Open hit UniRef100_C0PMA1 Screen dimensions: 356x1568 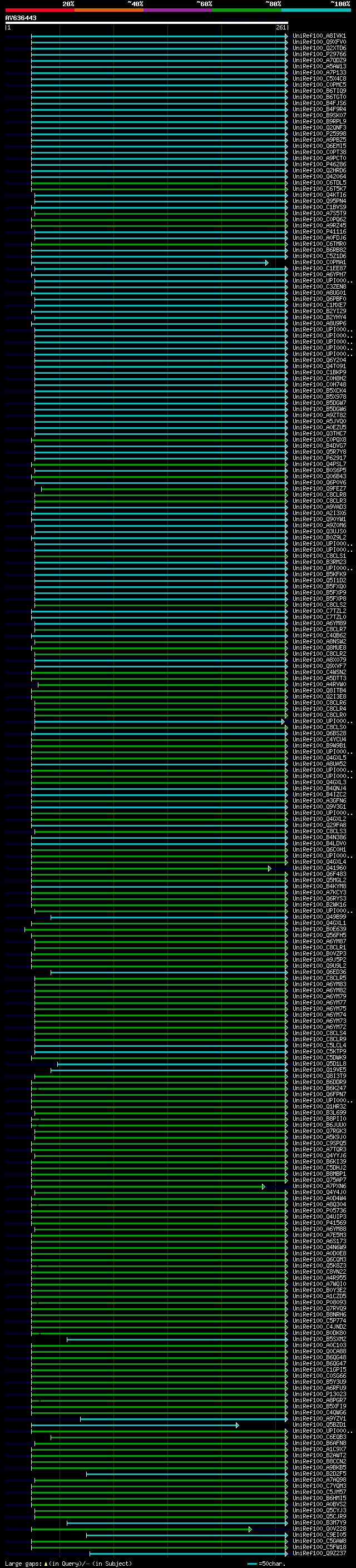click(x=319, y=263)
